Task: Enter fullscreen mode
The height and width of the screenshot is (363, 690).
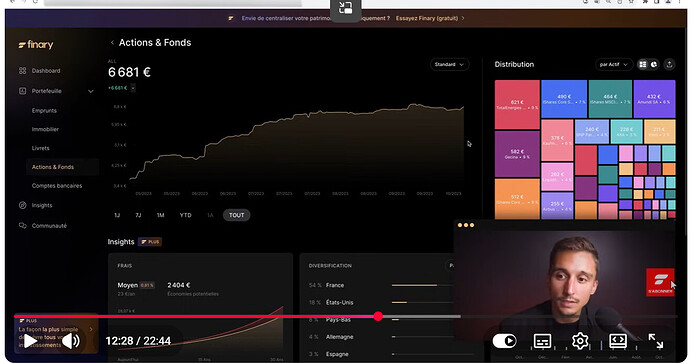Action: 656,341
